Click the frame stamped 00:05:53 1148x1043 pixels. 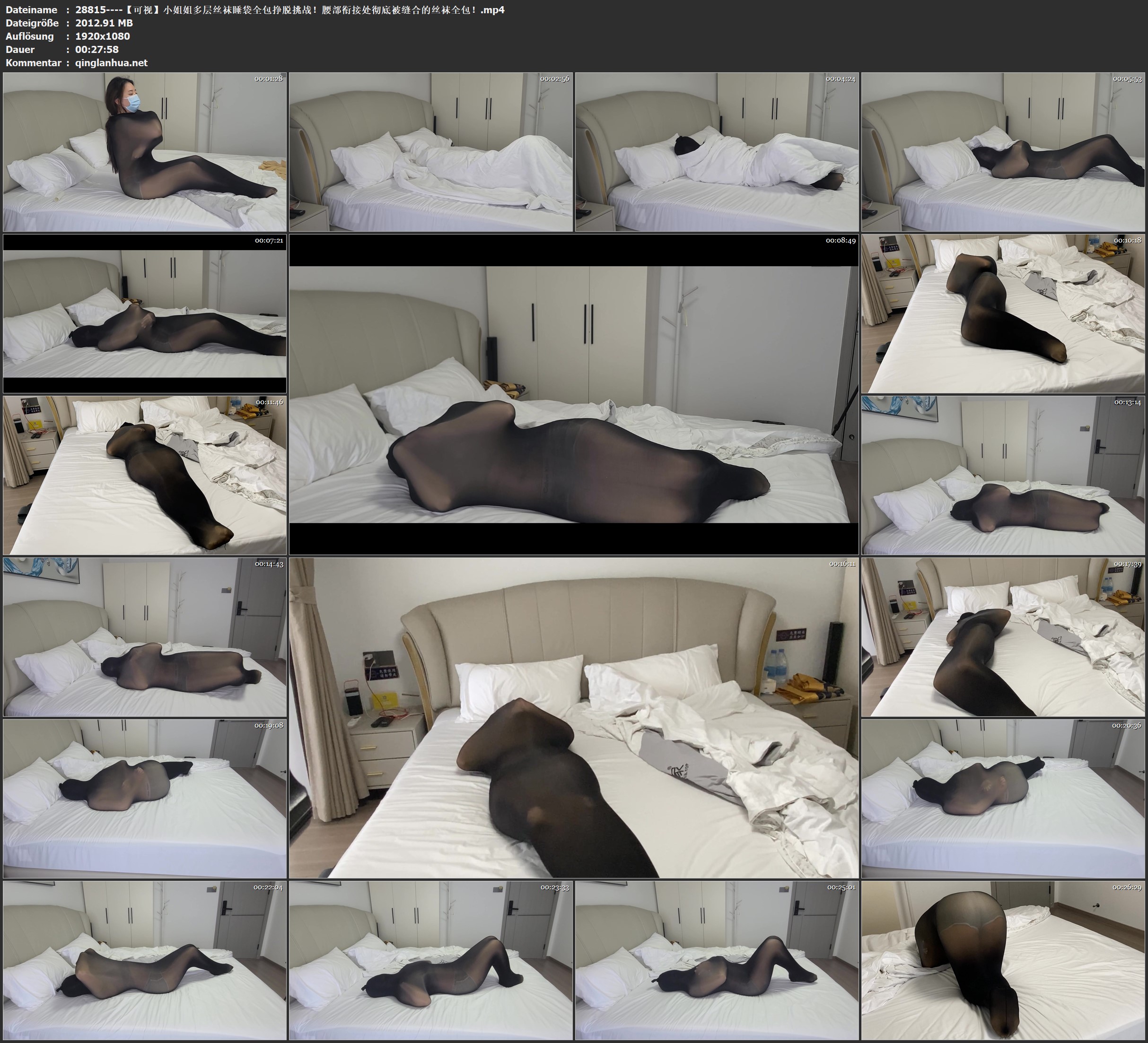coord(1003,152)
